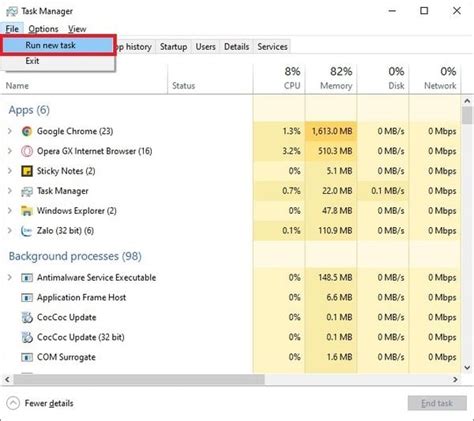
Task: Switch to the Services tab
Action: pyautogui.click(x=272, y=47)
